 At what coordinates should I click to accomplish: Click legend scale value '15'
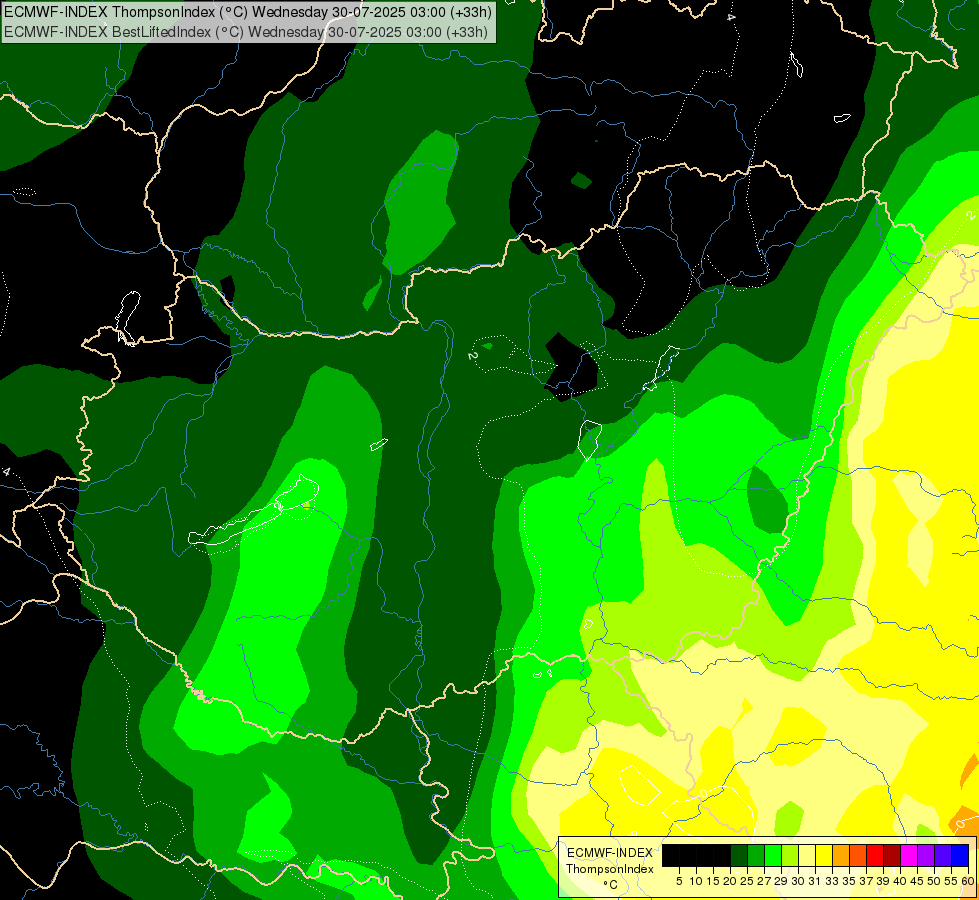coord(713,881)
